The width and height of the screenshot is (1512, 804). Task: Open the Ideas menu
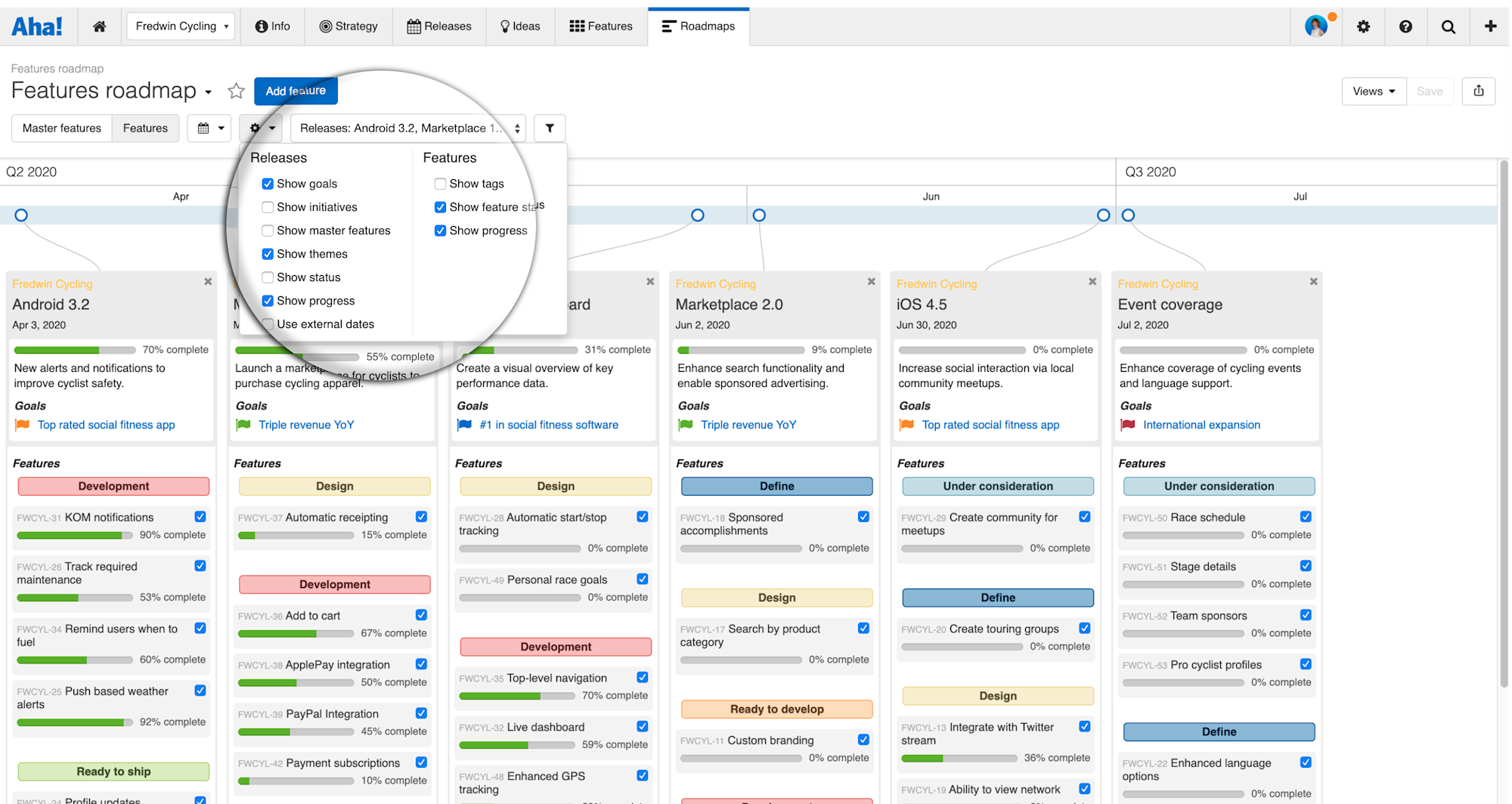click(x=520, y=26)
